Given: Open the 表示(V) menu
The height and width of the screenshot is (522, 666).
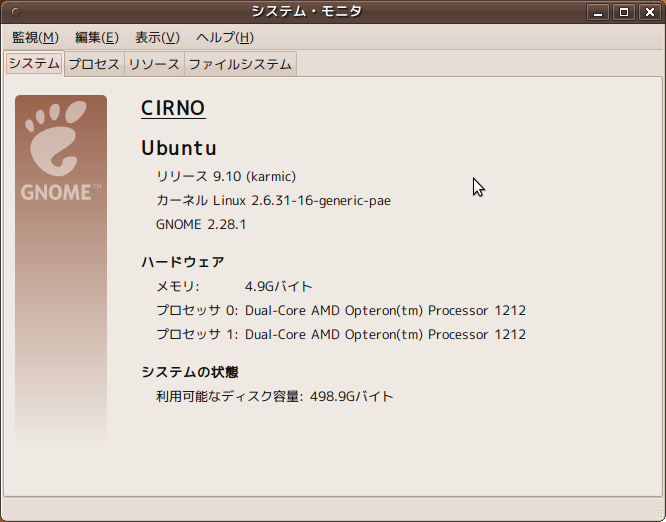Looking at the screenshot, I should (x=157, y=37).
